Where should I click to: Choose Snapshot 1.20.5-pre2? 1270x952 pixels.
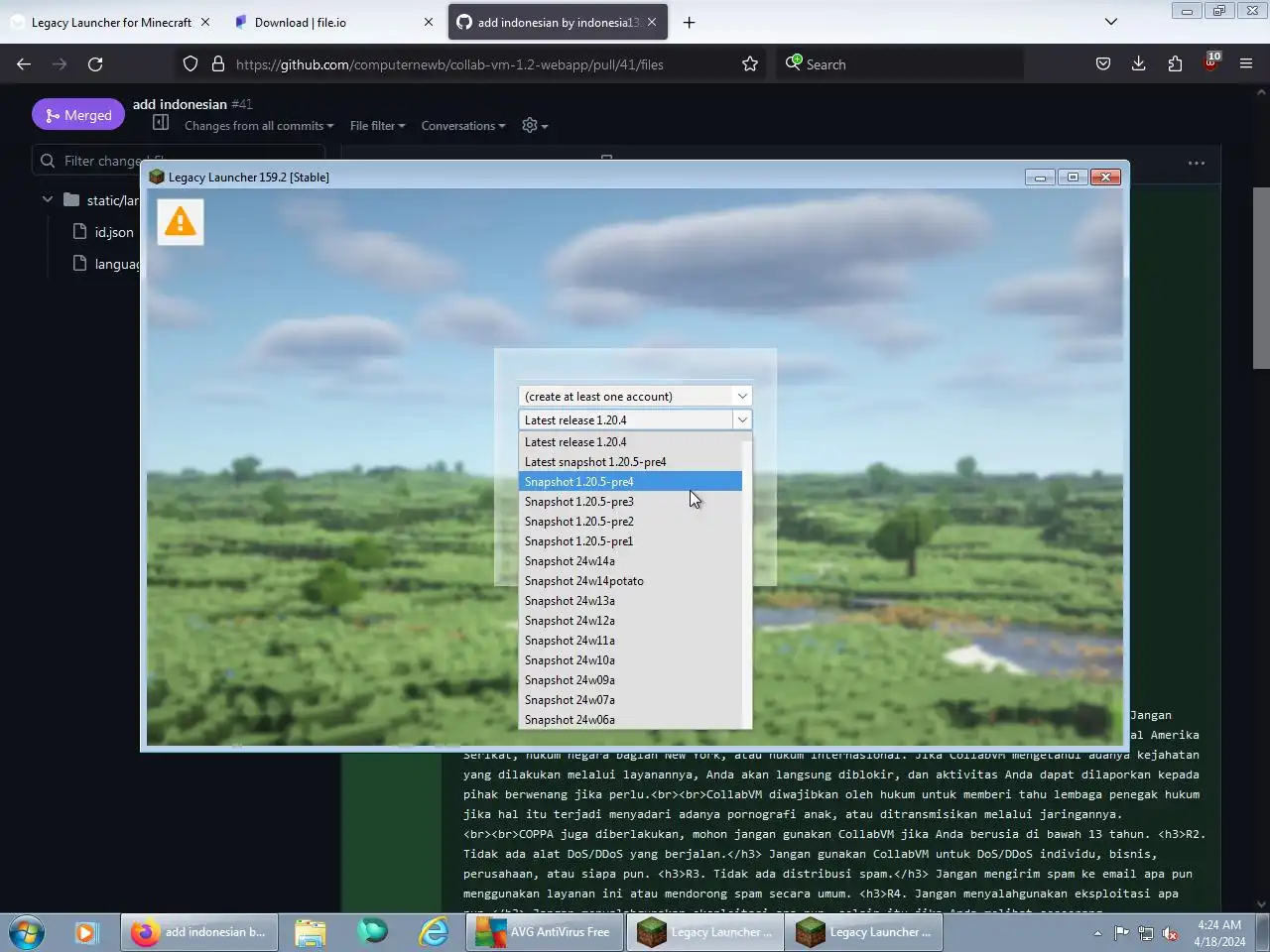(x=630, y=522)
